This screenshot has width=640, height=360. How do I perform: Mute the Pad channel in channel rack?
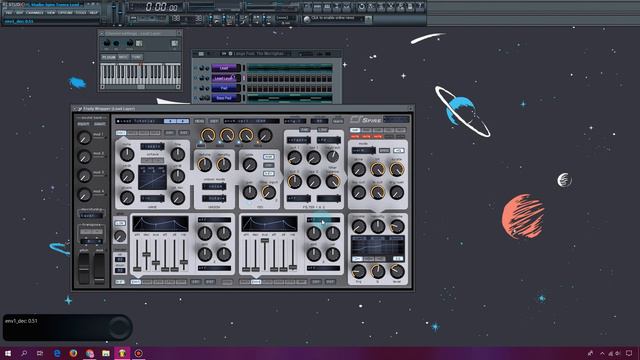[196, 88]
